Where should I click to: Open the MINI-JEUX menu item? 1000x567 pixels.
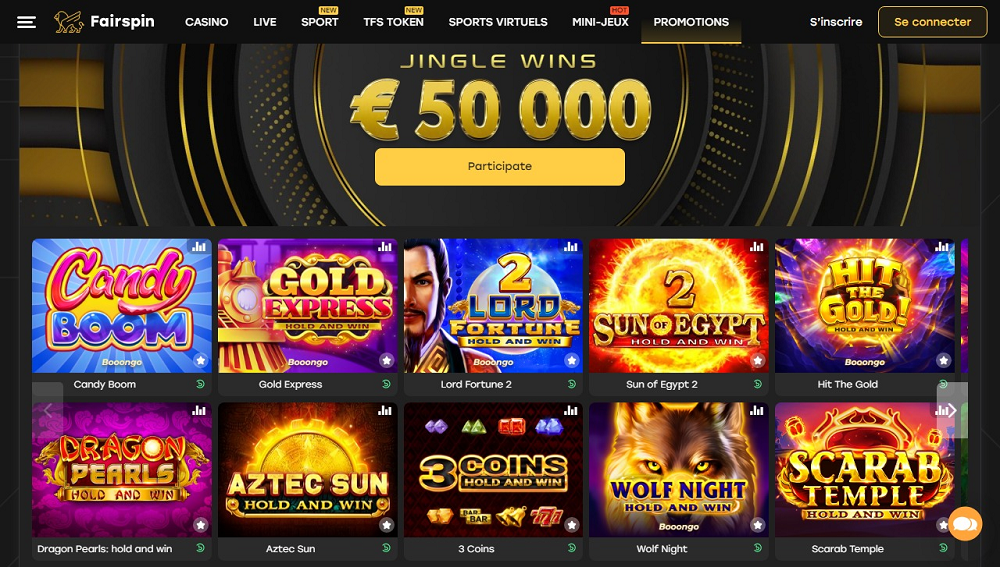(600, 22)
